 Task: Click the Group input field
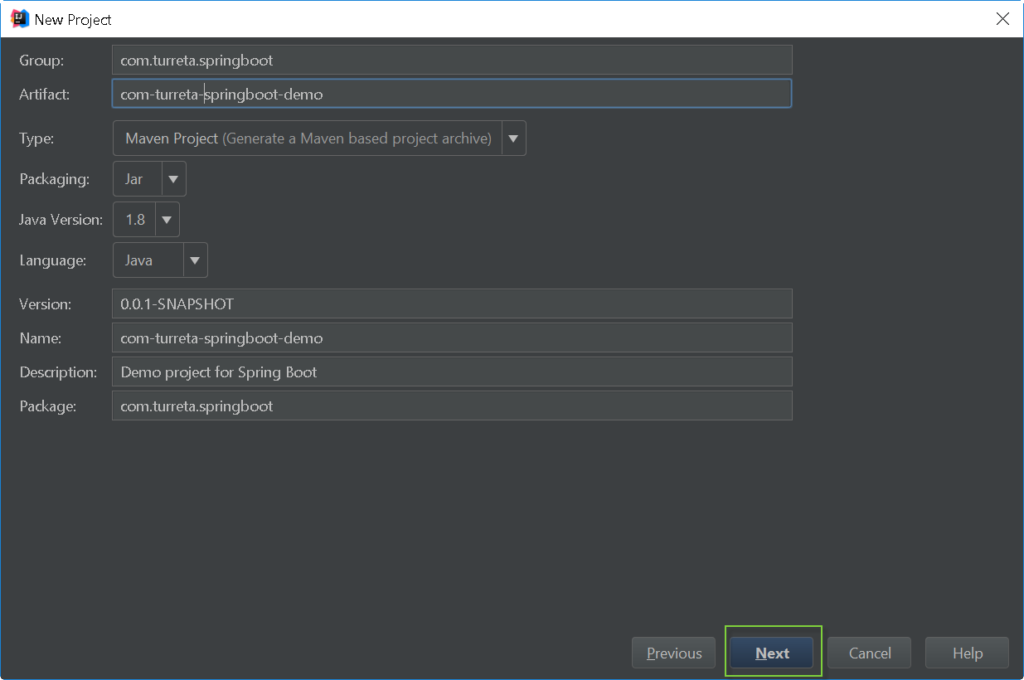click(452, 60)
